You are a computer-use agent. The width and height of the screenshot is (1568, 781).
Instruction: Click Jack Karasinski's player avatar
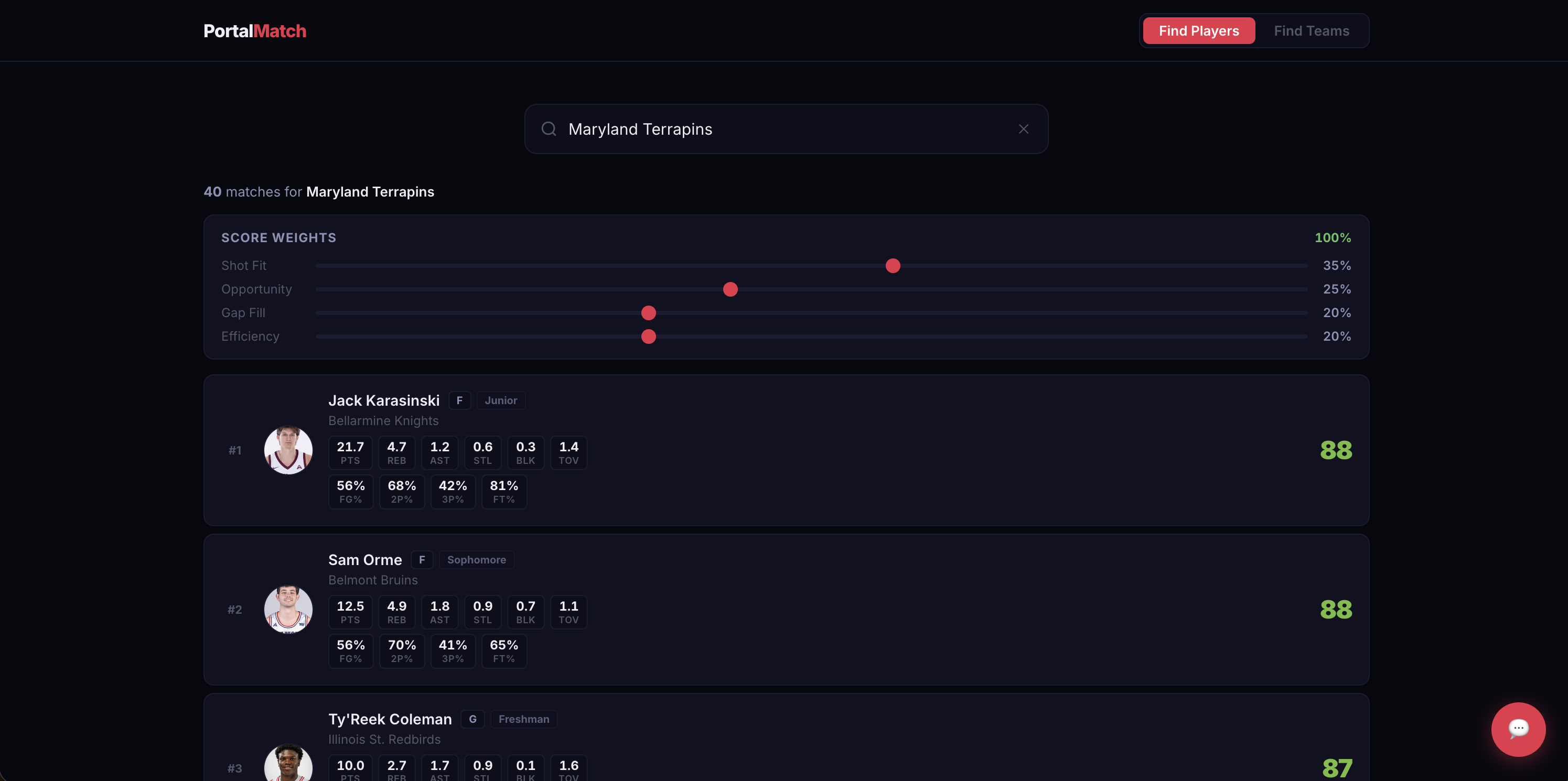pos(288,450)
